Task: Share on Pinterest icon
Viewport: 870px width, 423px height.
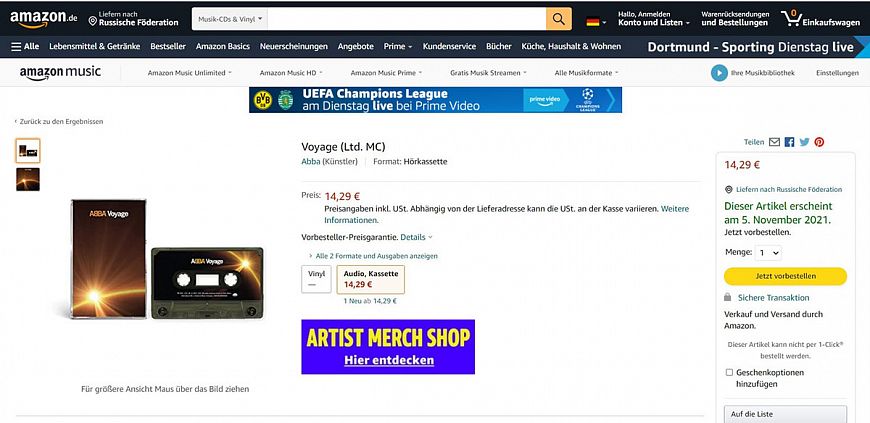Action: pyautogui.click(x=820, y=142)
